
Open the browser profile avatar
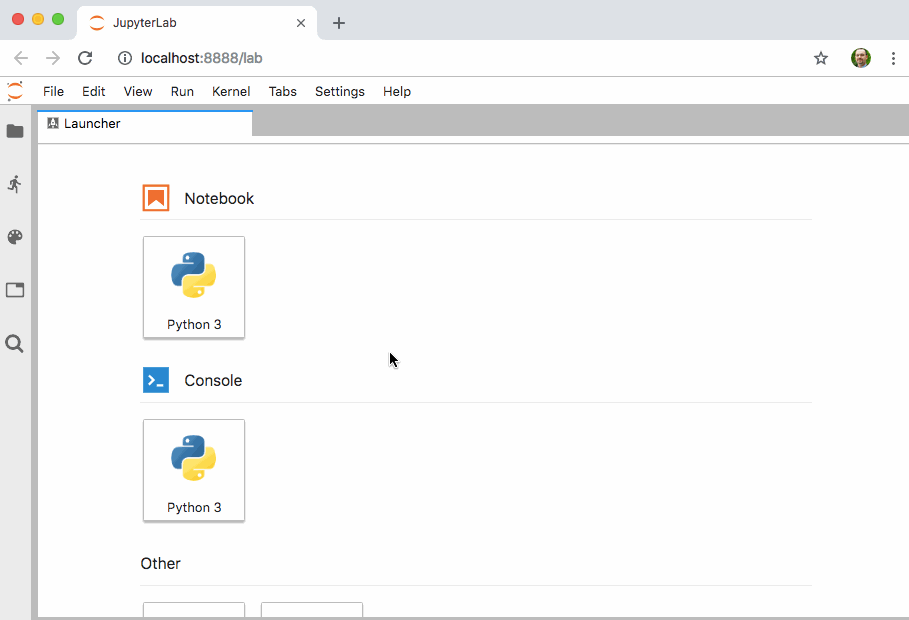(x=861, y=58)
